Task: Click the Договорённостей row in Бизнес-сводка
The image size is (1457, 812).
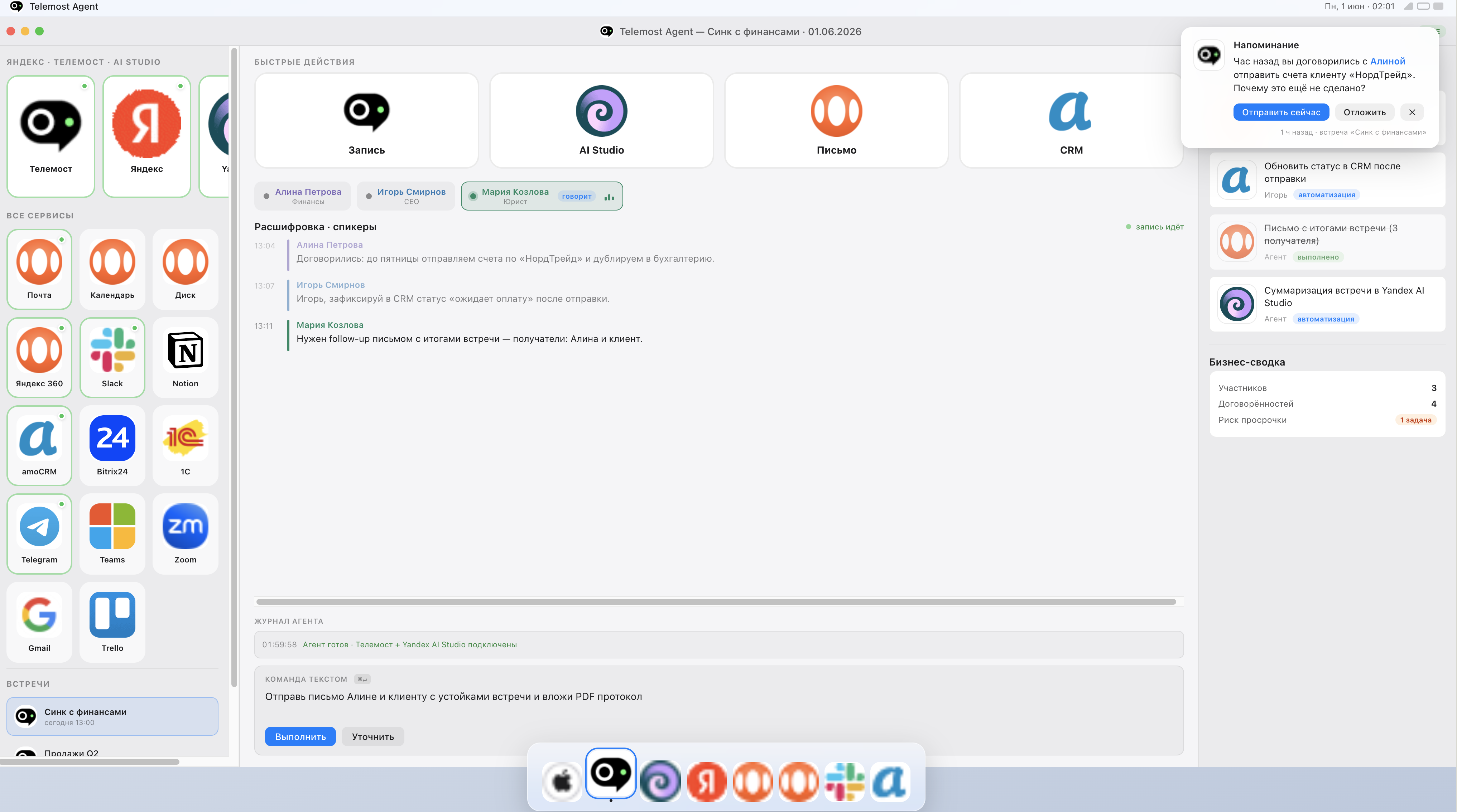Action: (x=1327, y=404)
